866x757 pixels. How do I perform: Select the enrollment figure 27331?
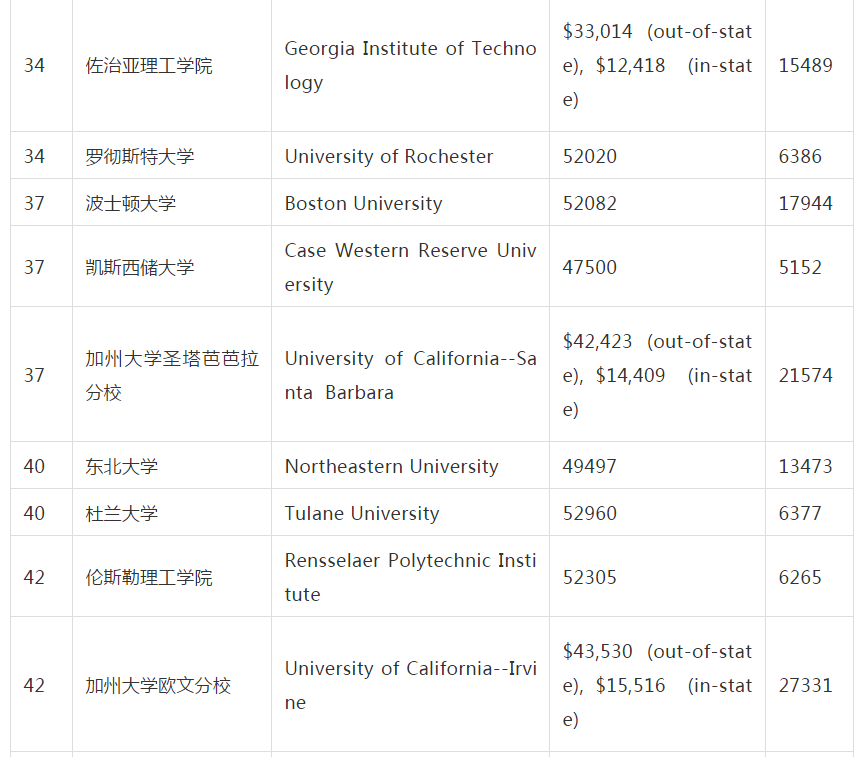coord(805,686)
